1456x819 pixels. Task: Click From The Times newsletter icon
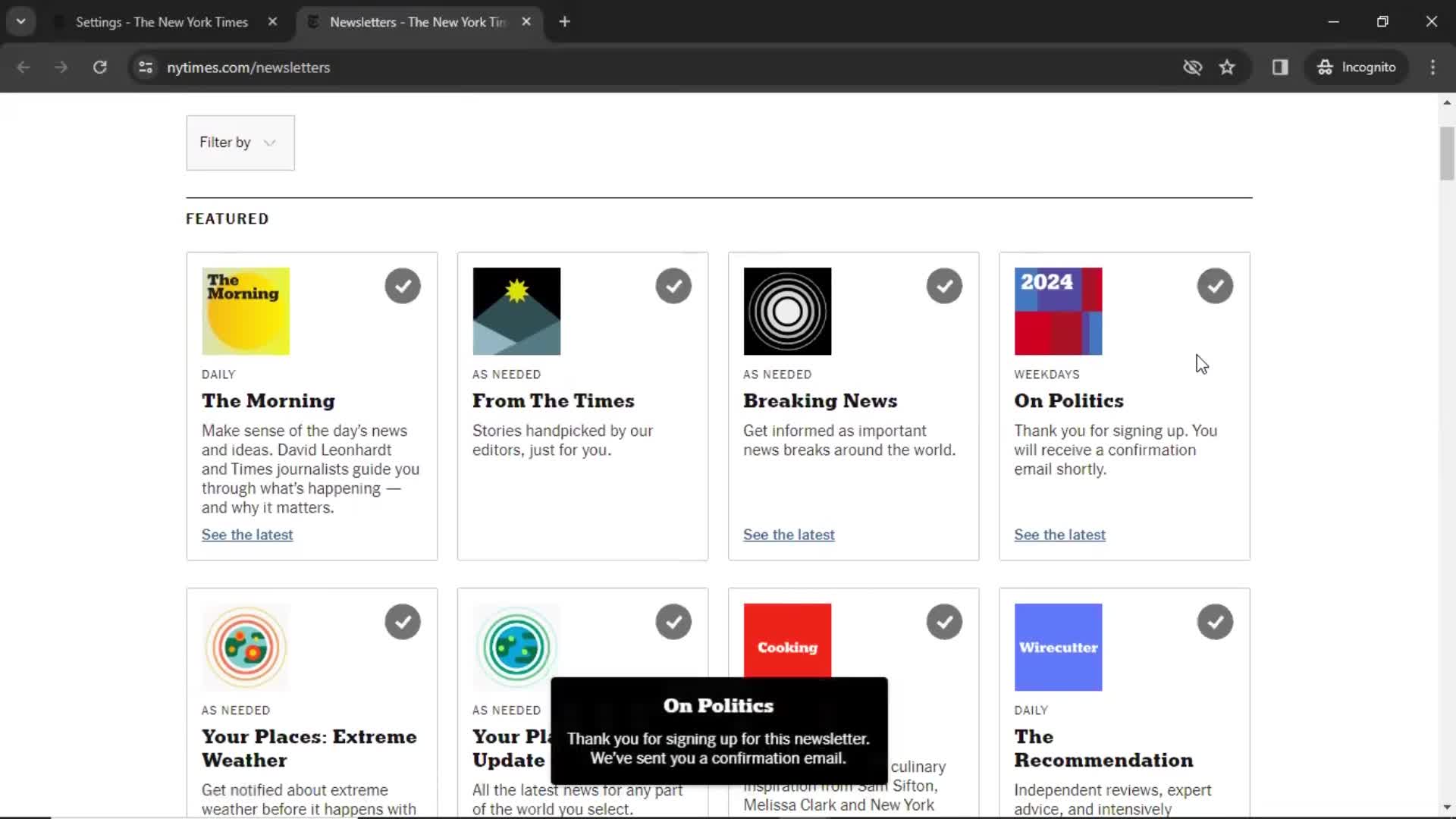click(516, 311)
